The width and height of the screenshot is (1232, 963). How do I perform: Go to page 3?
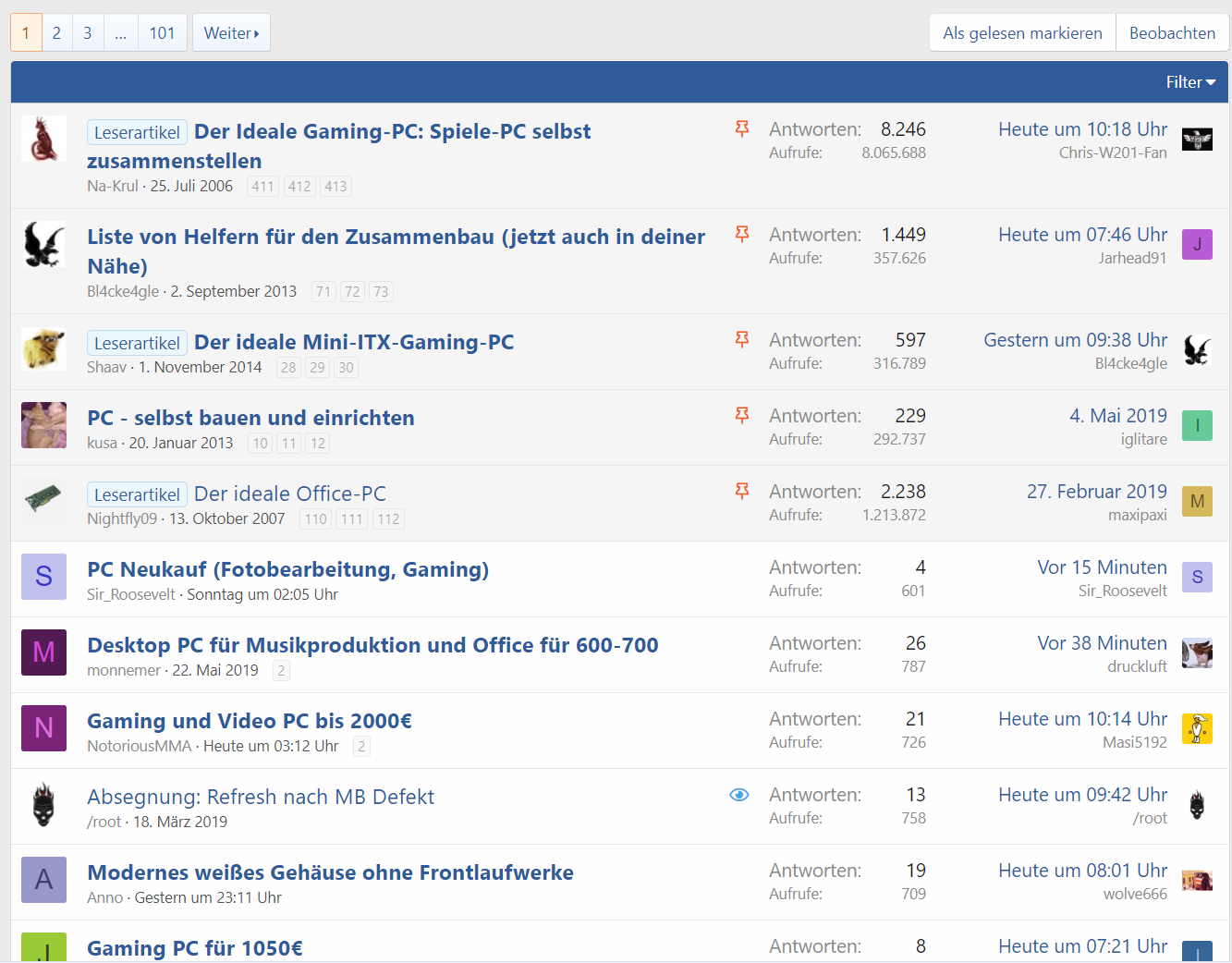click(x=88, y=32)
